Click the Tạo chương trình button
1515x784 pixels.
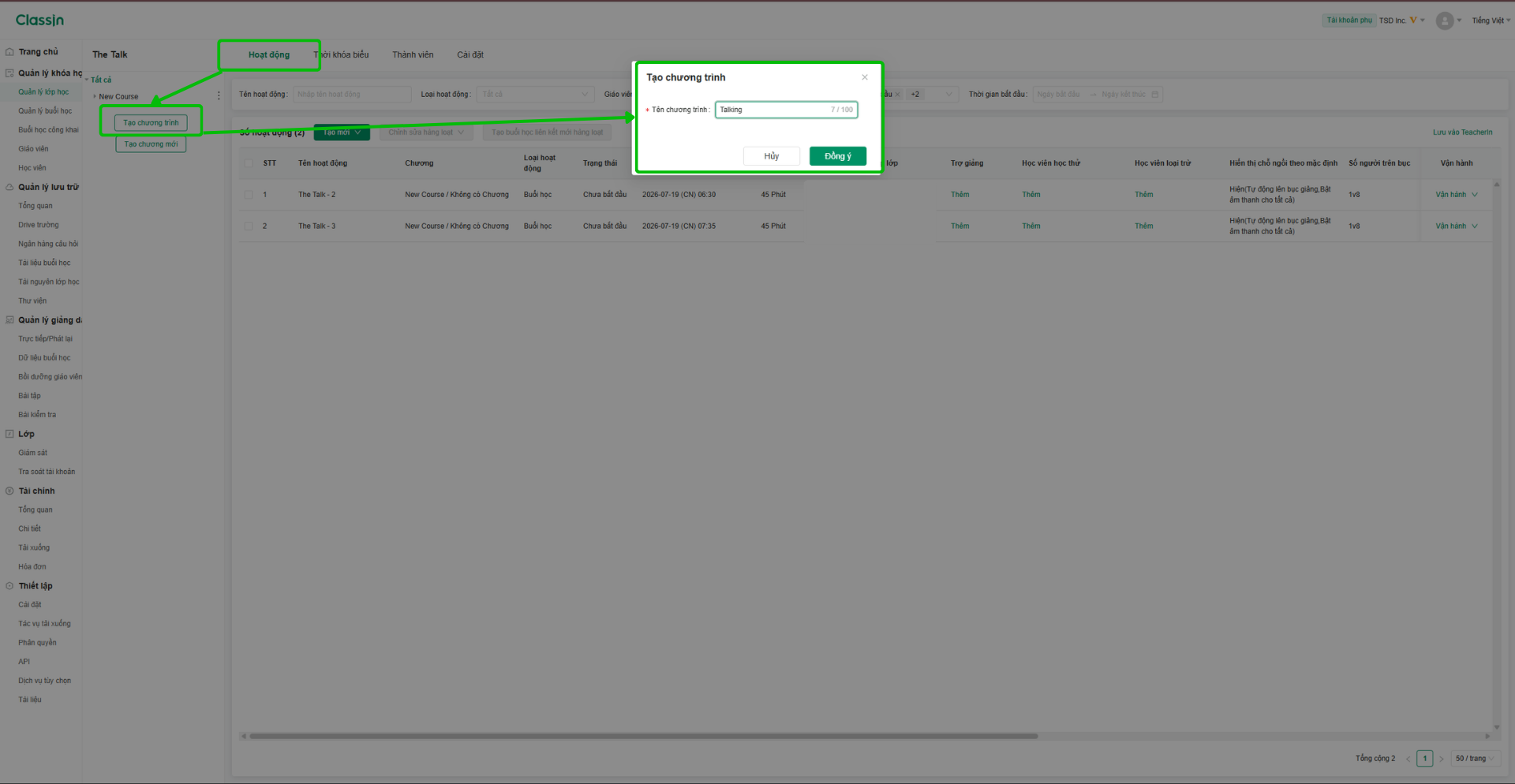click(151, 123)
